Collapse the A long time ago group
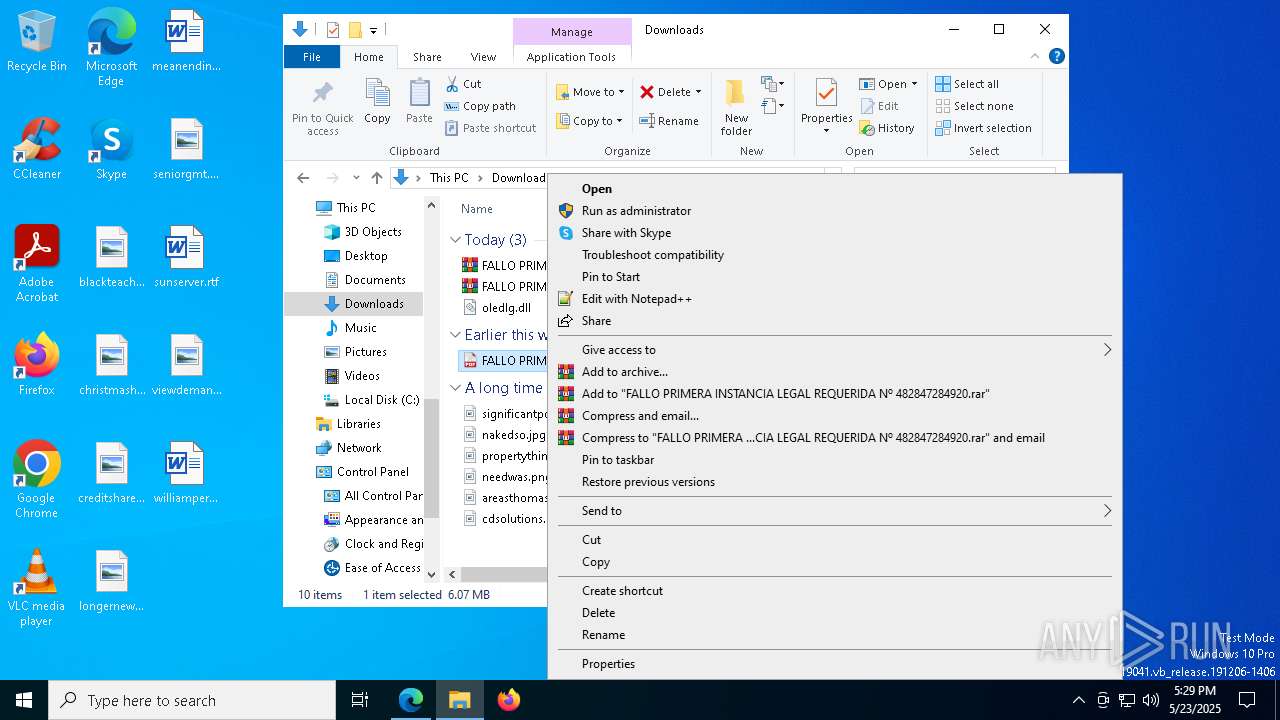Screen dimensions: 1280x720 (455, 388)
